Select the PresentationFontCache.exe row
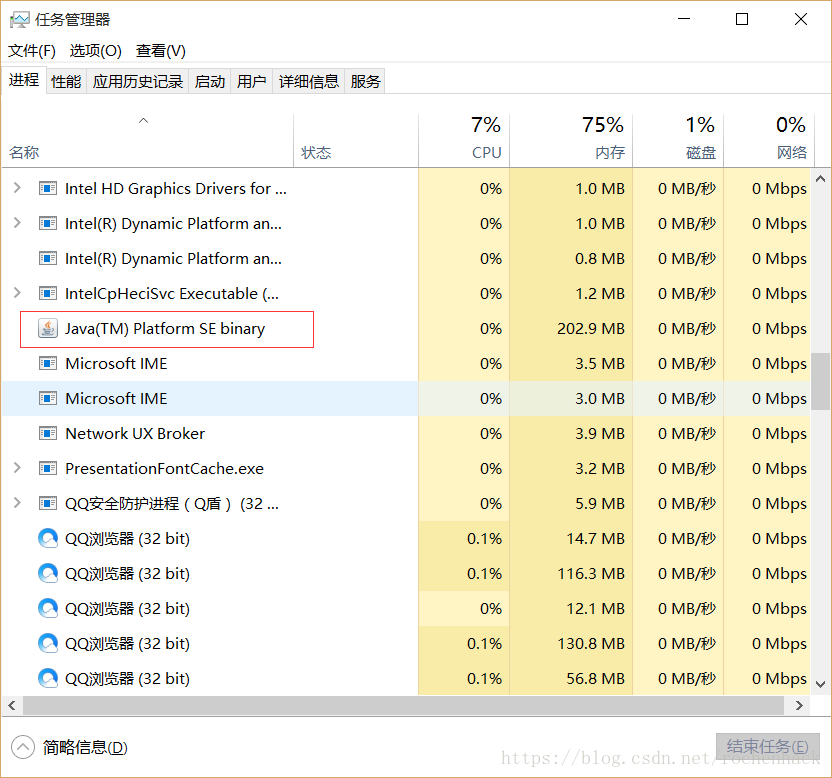The image size is (832, 778). point(406,469)
